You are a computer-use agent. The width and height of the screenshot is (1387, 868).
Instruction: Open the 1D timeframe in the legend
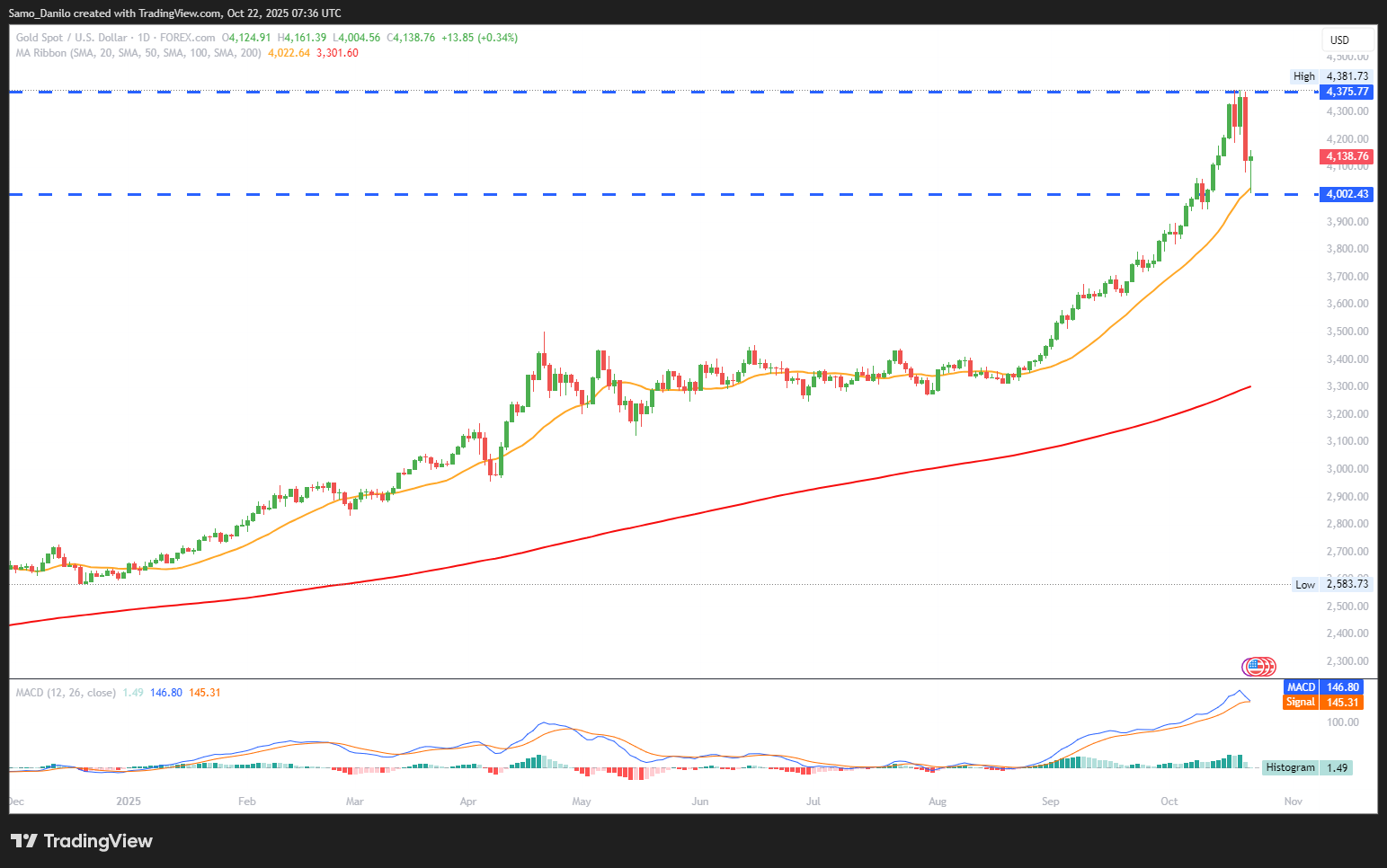click(143, 38)
